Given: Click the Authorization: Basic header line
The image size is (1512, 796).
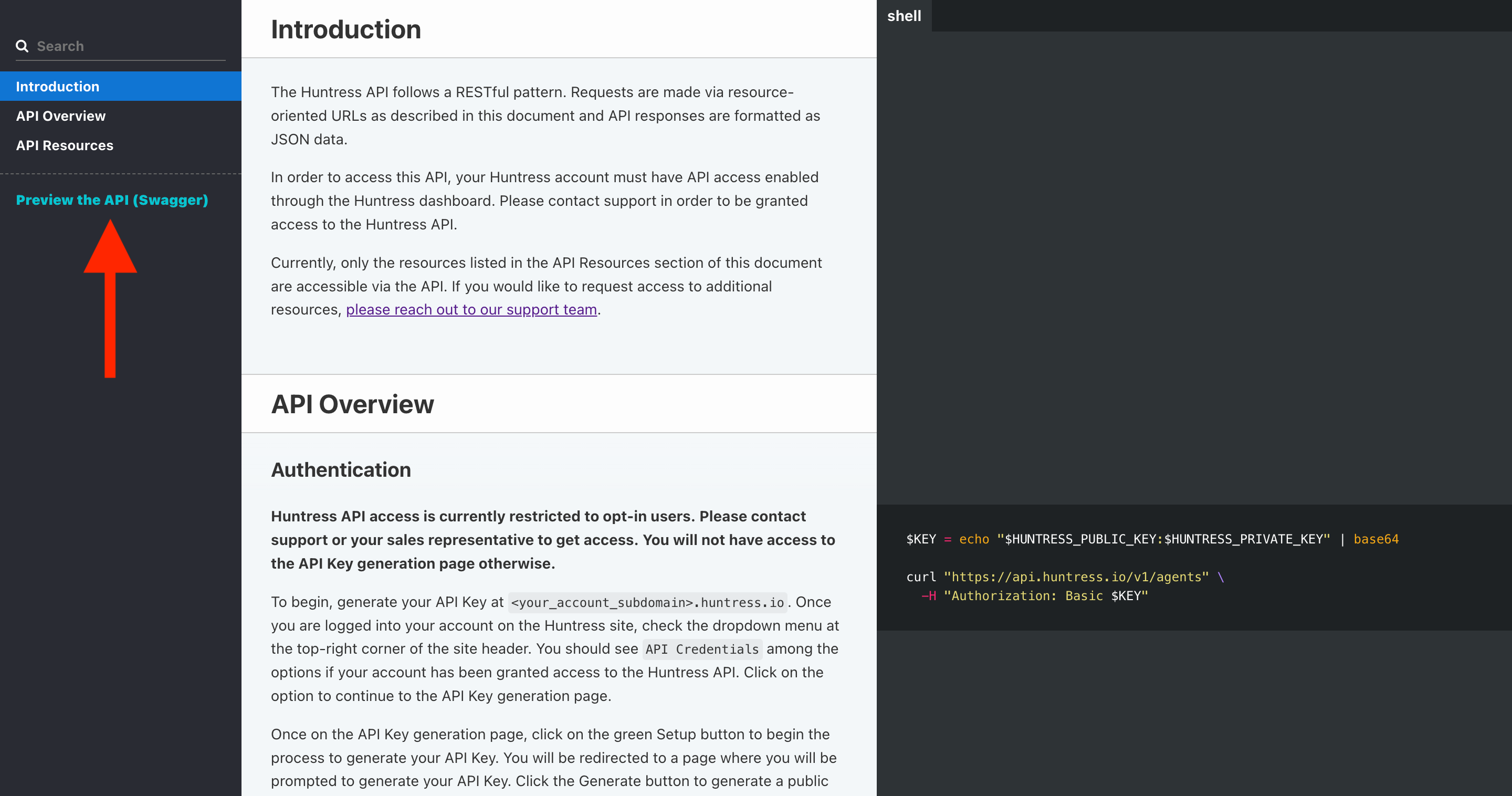Looking at the screenshot, I should [x=1034, y=596].
